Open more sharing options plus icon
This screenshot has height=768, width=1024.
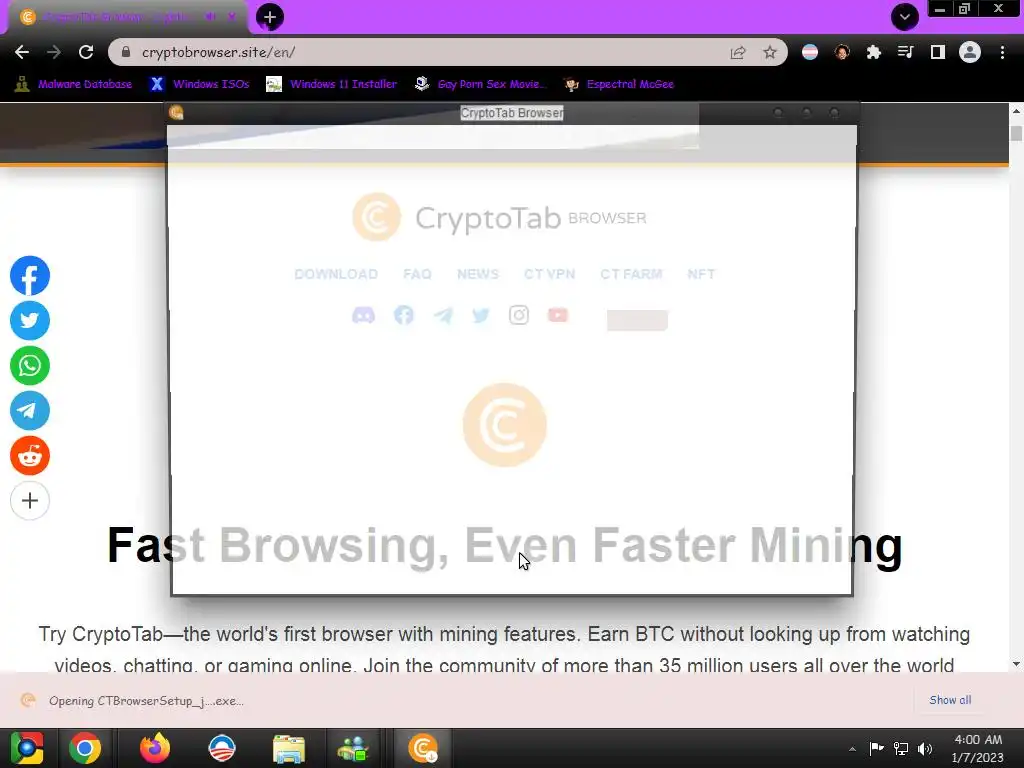[x=29, y=501]
